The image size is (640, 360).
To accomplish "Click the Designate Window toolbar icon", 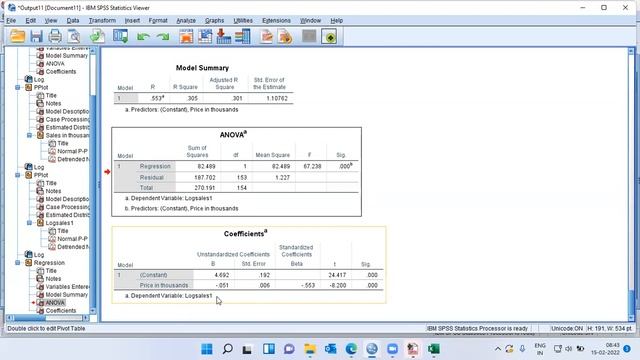I will (x=329, y=36).
